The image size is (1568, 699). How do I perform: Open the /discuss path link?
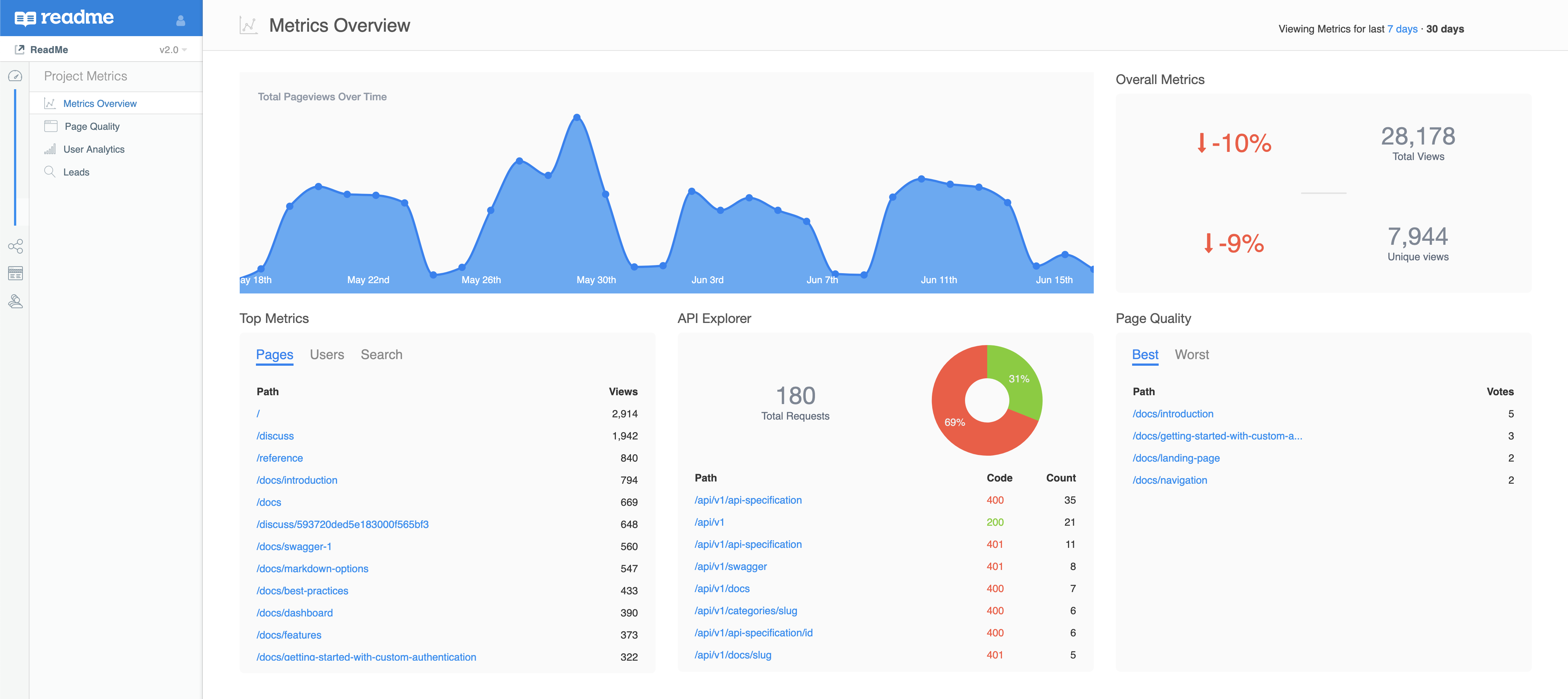pyautogui.click(x=275, y=436)
